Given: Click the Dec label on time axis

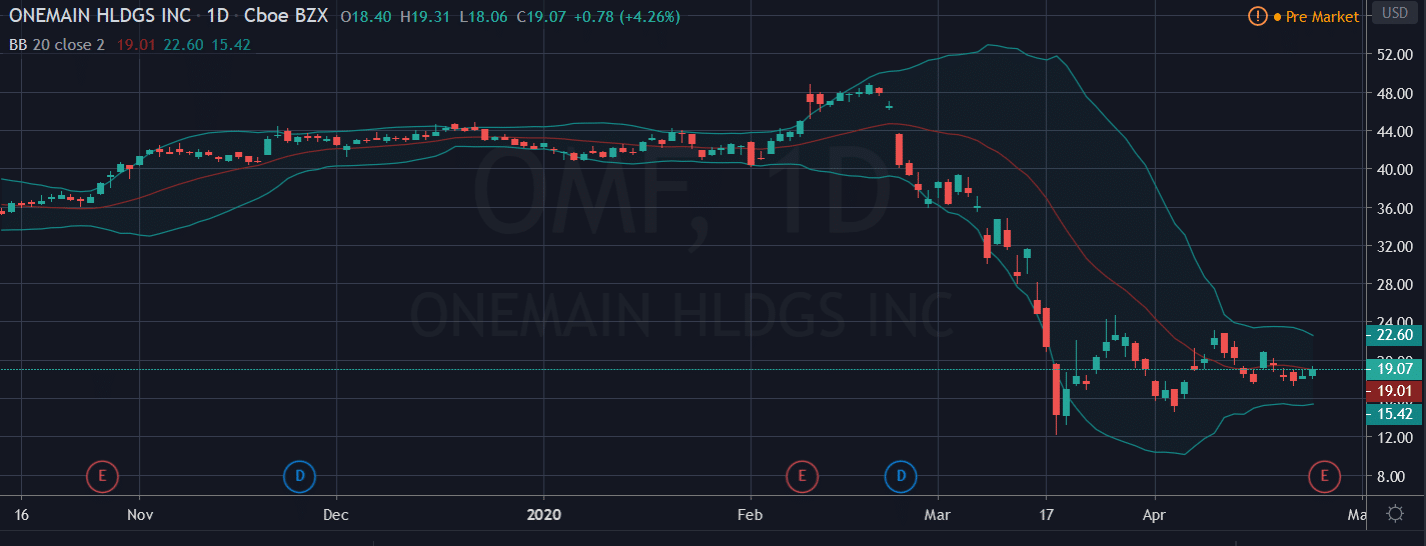Looking at the screenshot, I should (337, 515).
